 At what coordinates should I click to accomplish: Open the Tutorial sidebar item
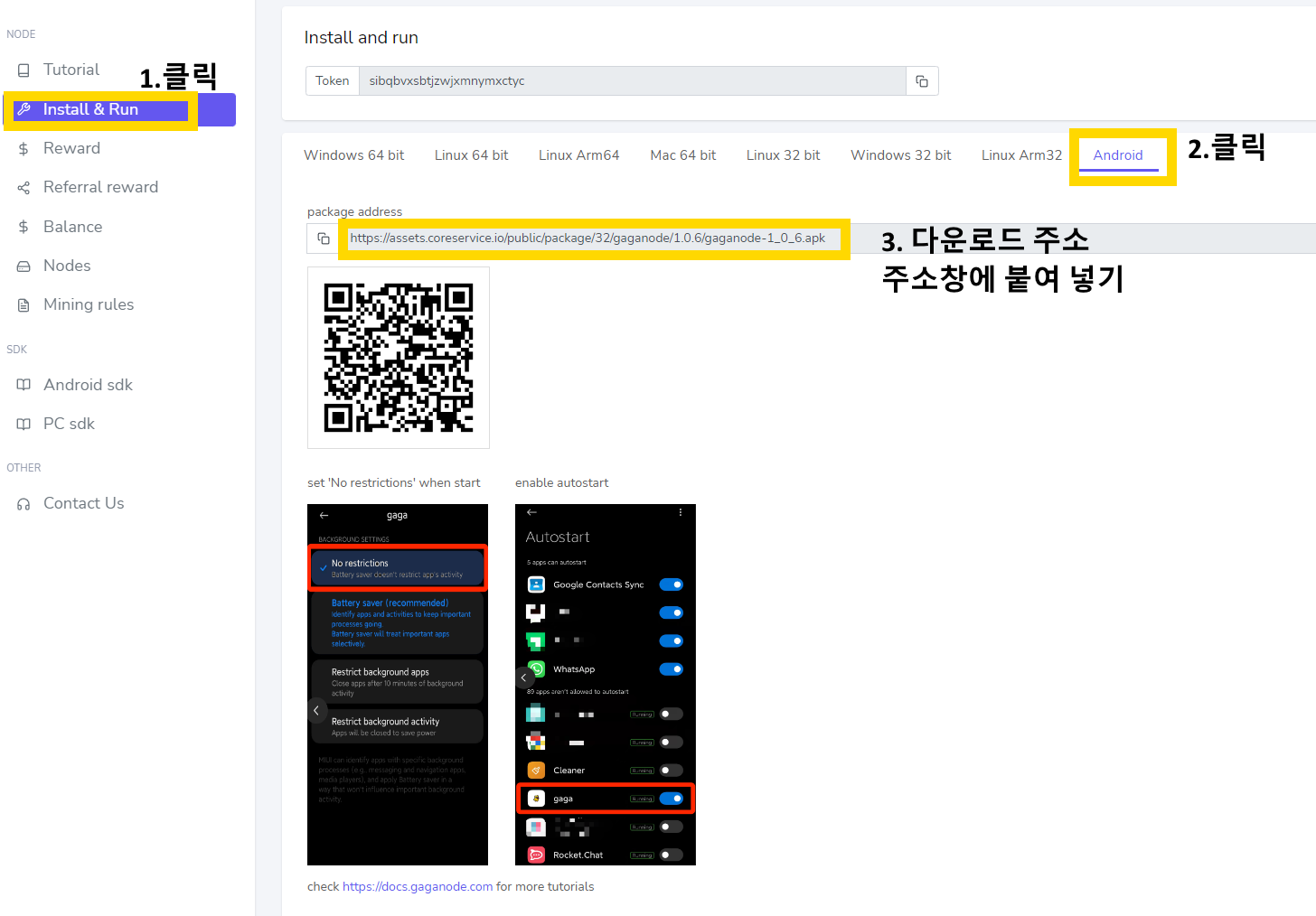[x=70, y=70]
